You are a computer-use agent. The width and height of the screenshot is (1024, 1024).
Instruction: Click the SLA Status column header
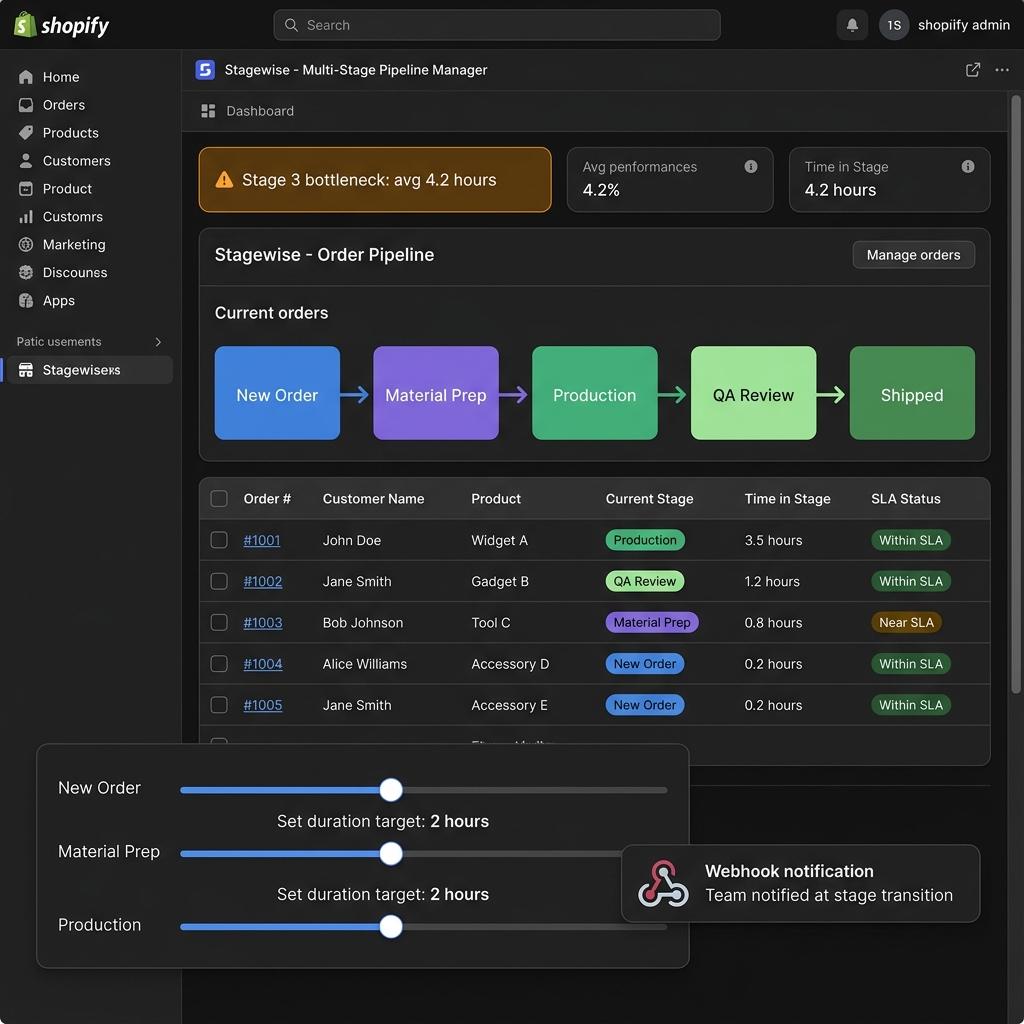905,498
